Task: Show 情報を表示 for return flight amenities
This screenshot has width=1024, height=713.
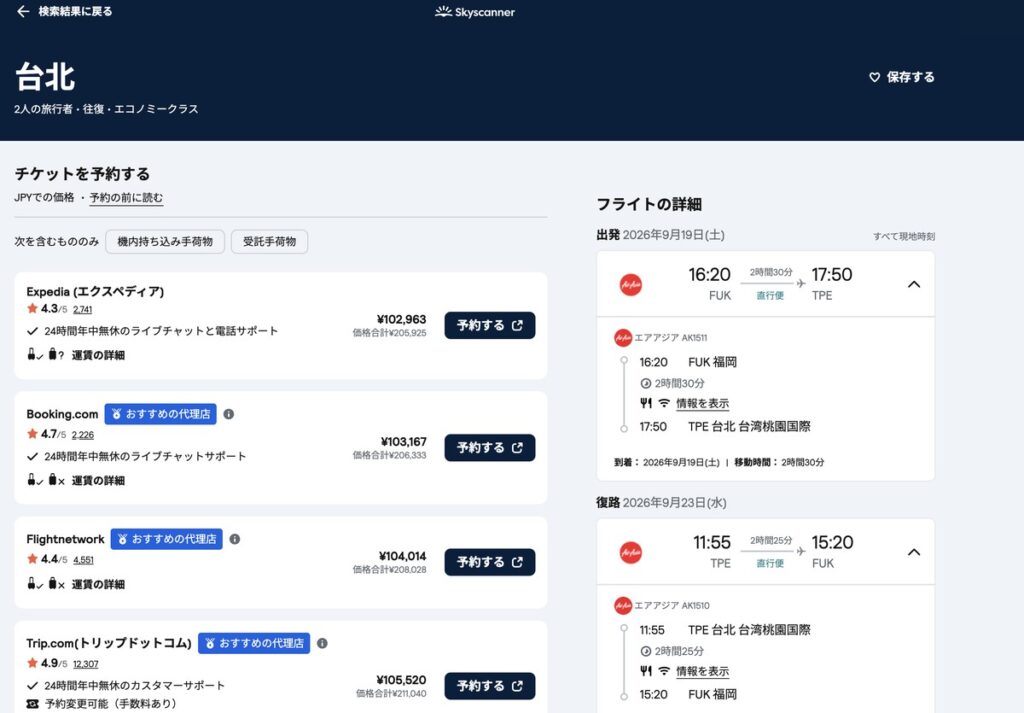Action: click(x=702, y=671)
